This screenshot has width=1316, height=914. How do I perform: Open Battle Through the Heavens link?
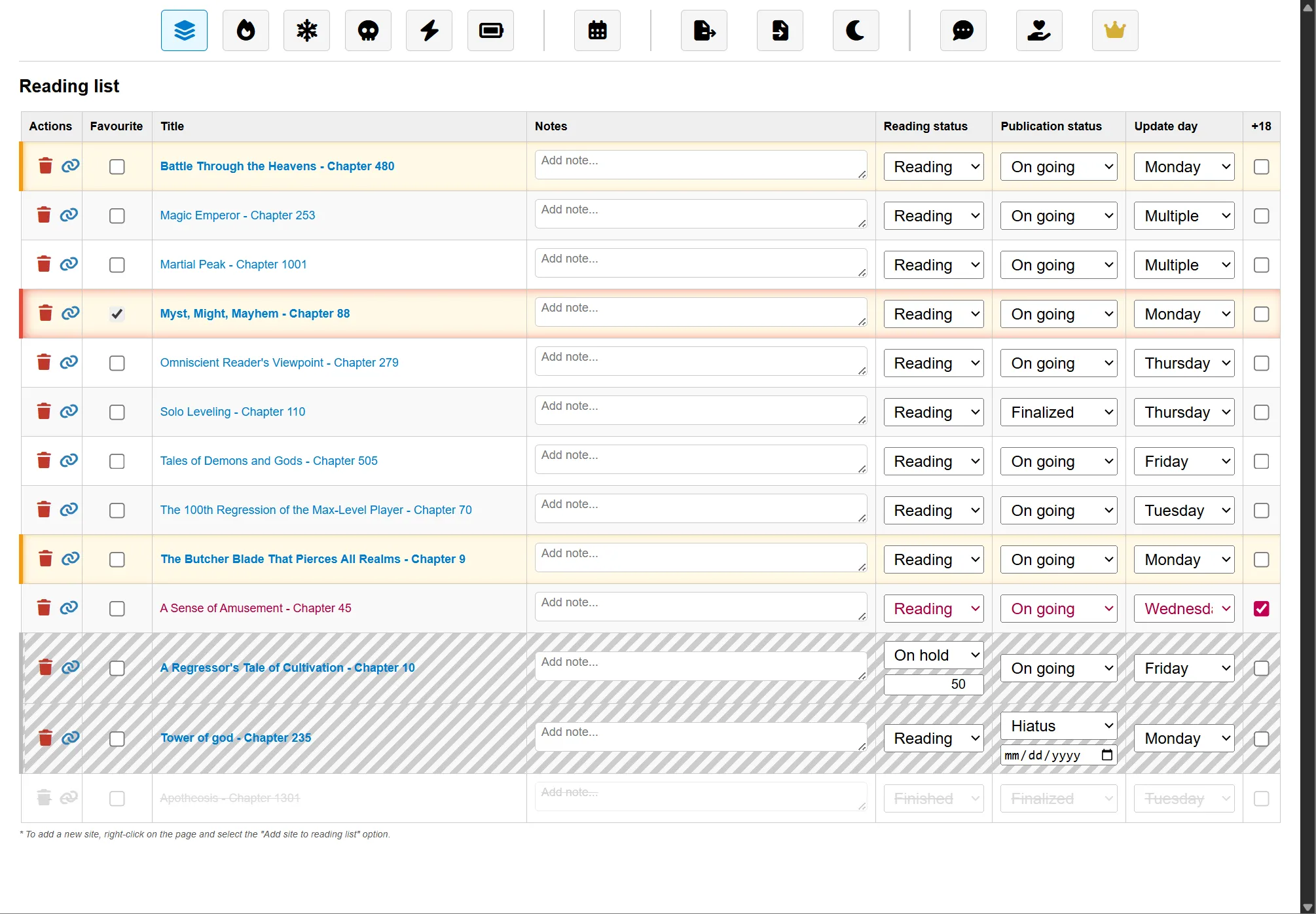277,166
